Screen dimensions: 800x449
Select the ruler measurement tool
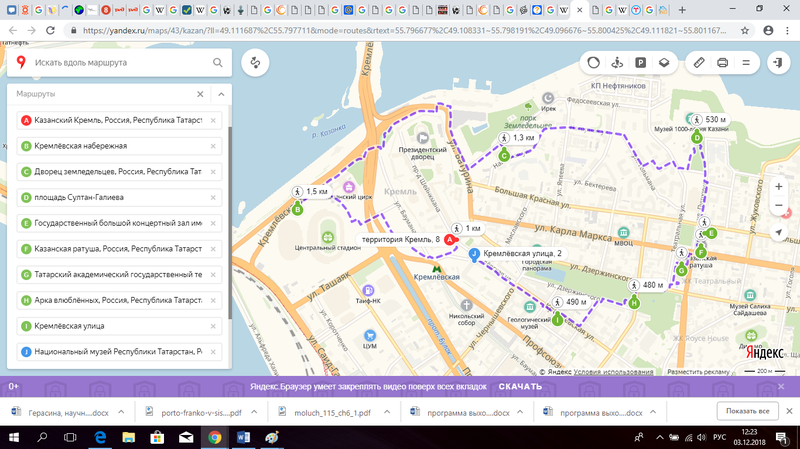pyautogui.click(x=699, y=63)
